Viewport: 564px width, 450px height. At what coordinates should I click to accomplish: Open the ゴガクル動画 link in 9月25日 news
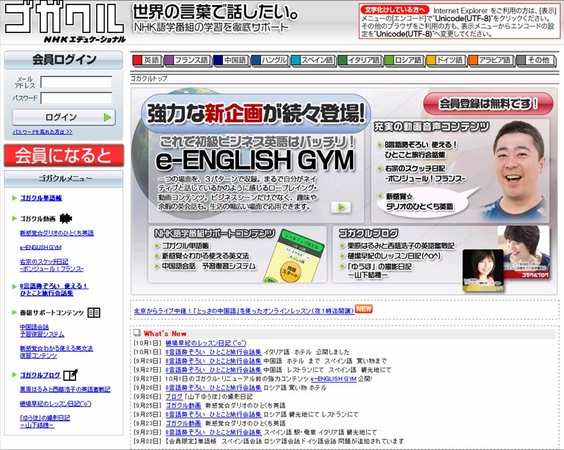click(x=183, y=405)
